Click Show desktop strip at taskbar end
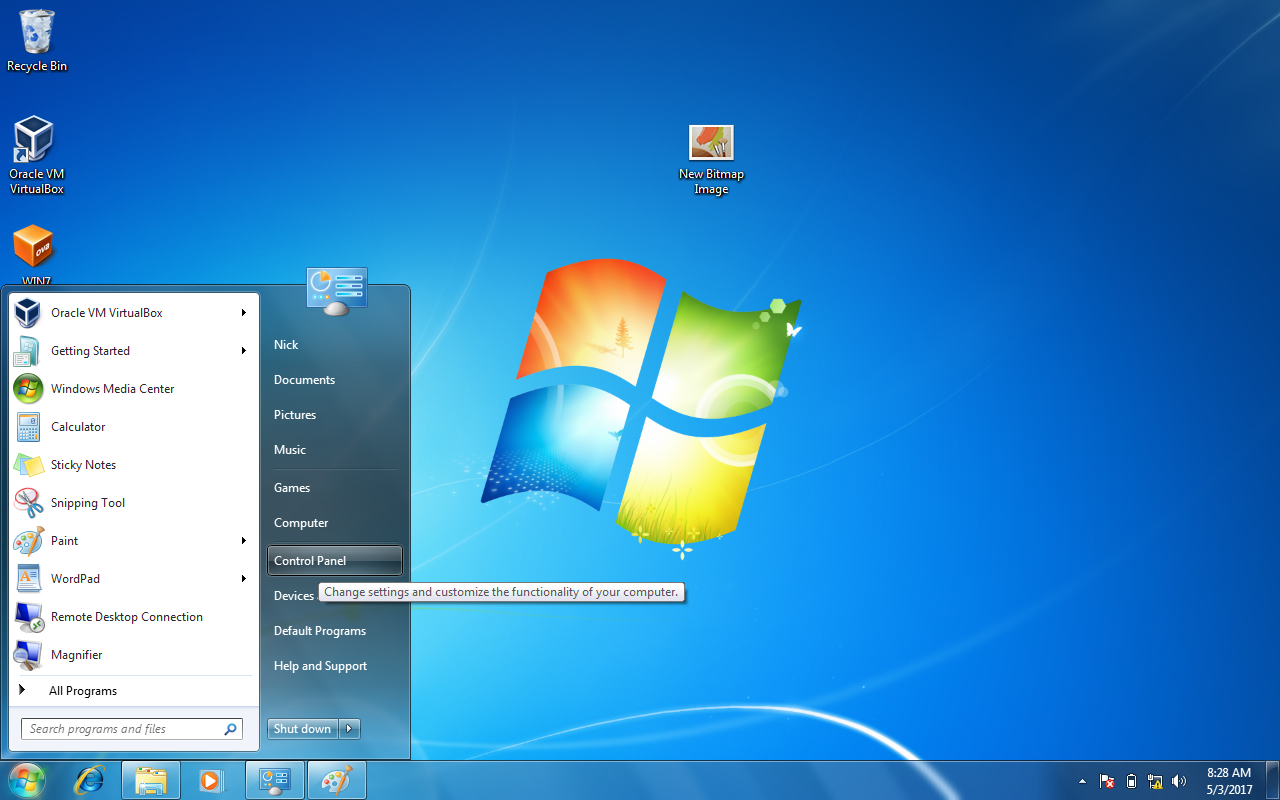This screenshot has width=1280, height=800. click(1272, 780)
